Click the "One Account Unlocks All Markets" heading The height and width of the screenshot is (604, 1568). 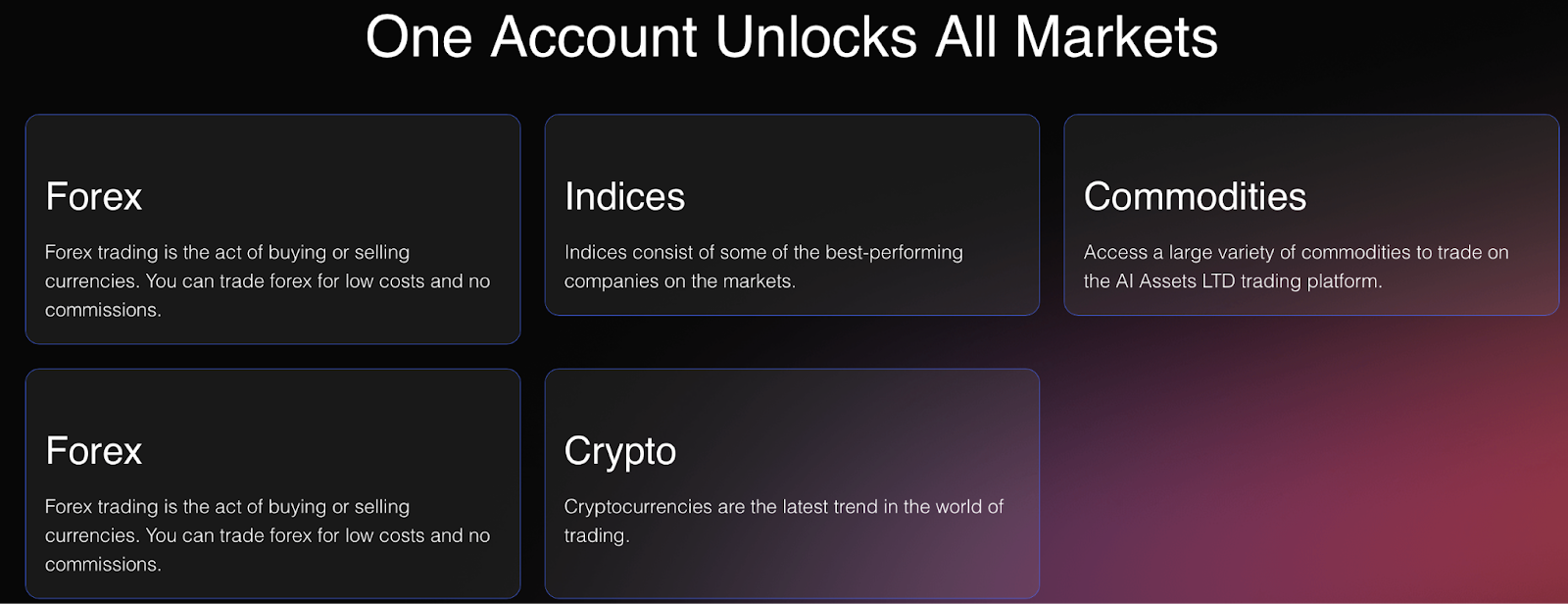[791, 38]
